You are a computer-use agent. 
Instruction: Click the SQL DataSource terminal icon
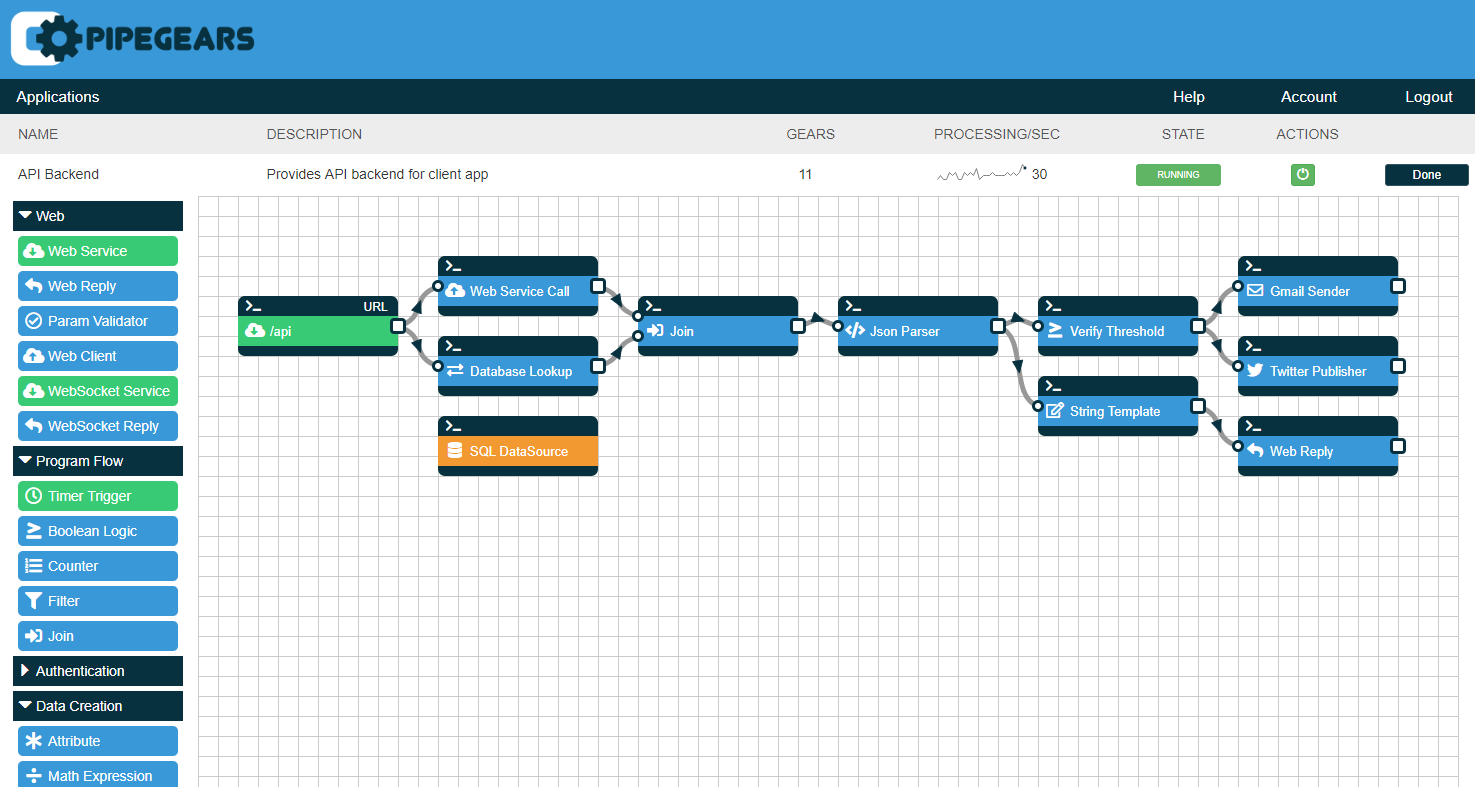(453, 426)
